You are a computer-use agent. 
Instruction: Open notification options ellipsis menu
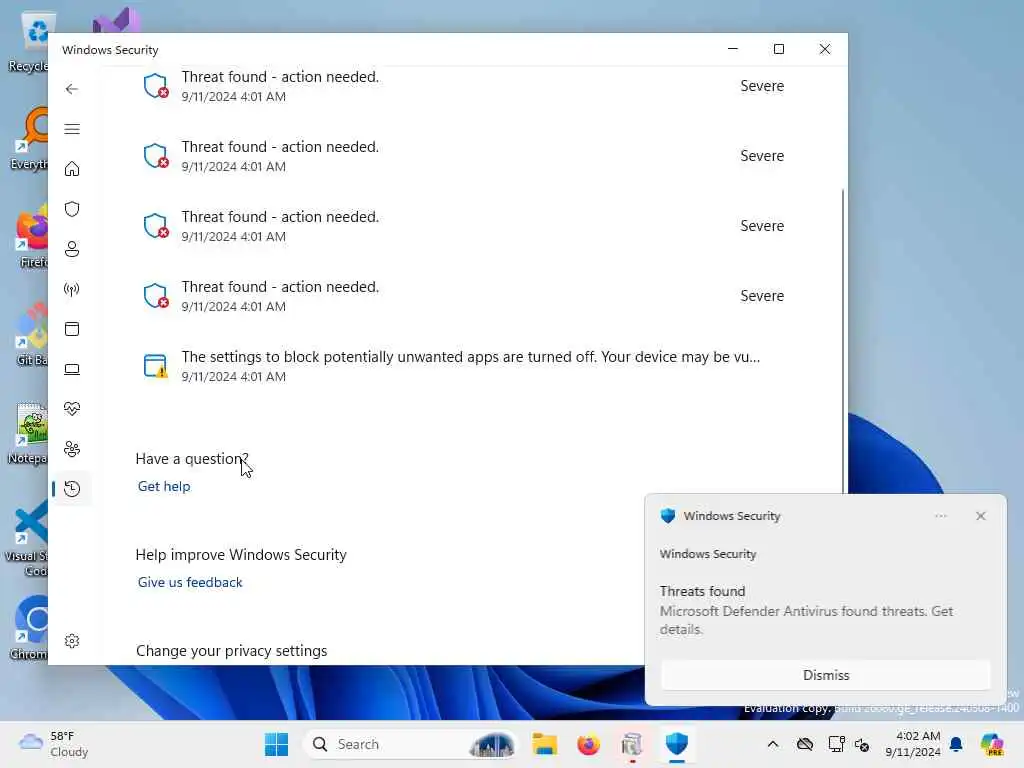point(940,516)
